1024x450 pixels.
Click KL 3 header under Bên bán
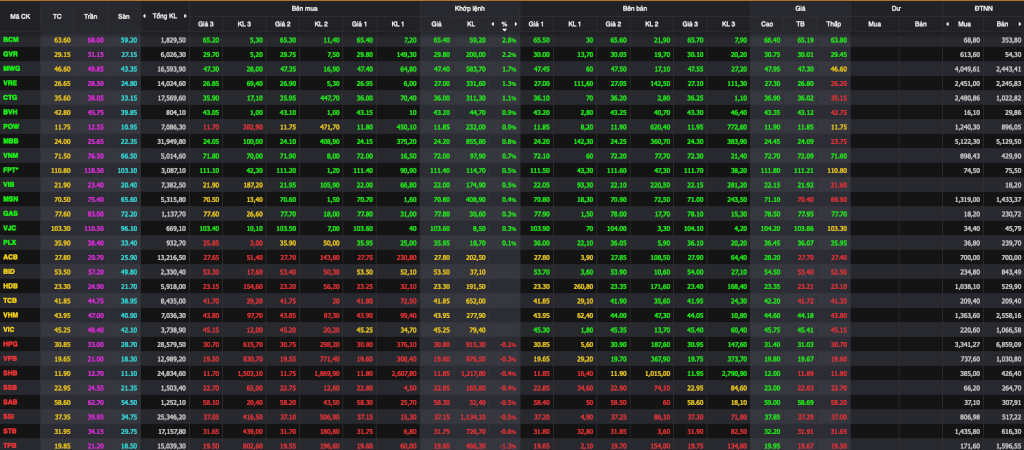(728, 24)
